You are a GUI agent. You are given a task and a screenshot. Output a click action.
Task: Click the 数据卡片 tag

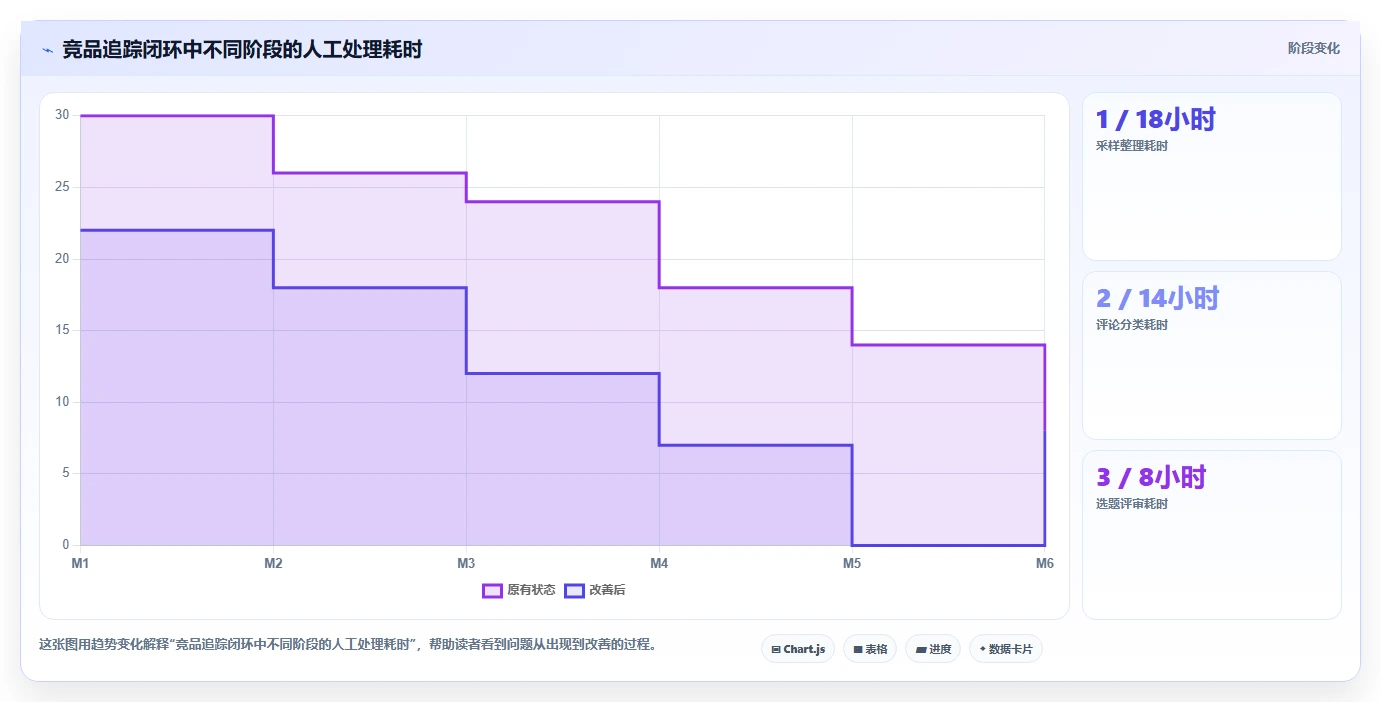[1006, 649]
